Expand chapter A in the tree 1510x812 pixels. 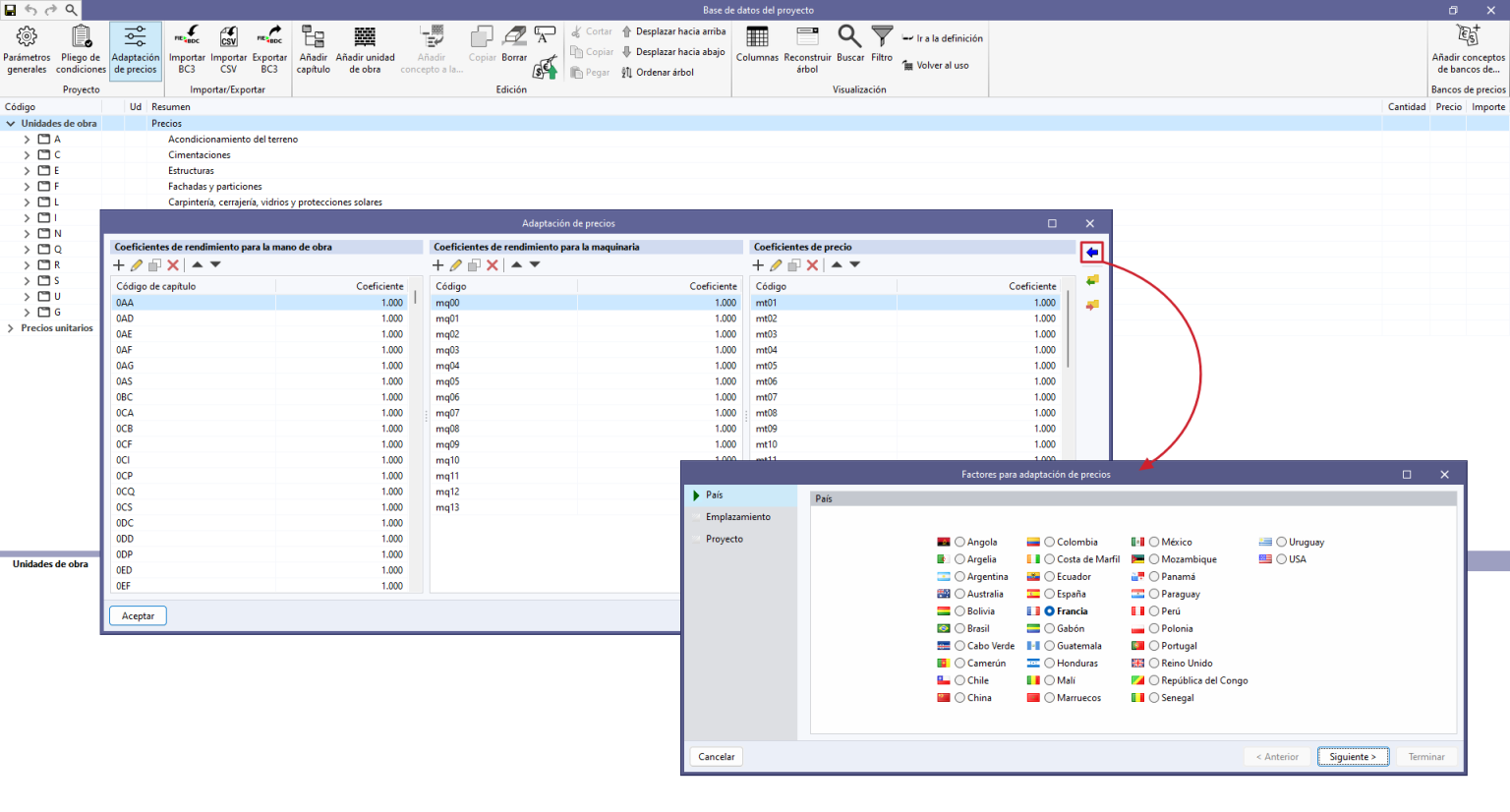pyautogui.click(x=27, y=139)
